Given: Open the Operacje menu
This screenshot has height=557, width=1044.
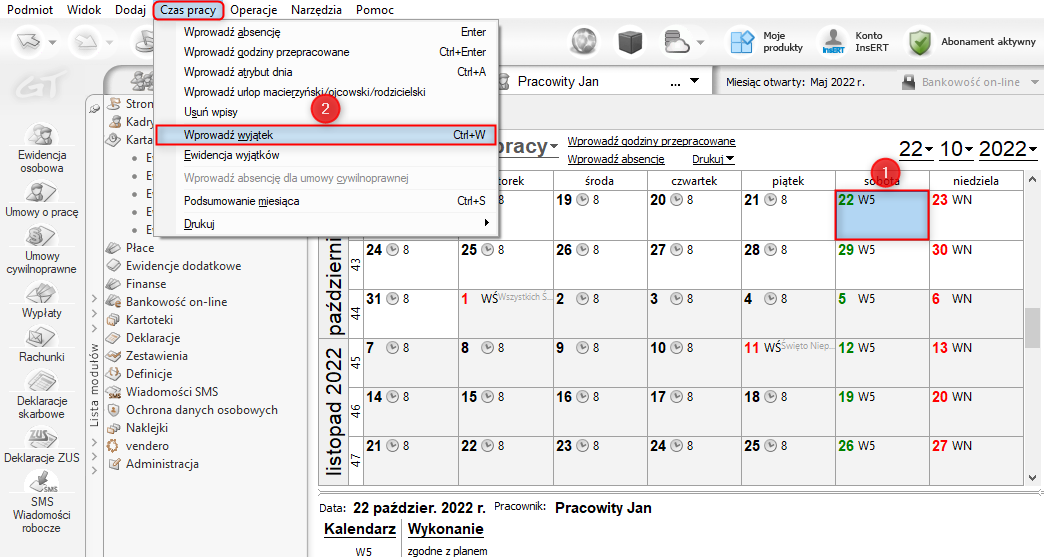Looking at the screenshot, I should pos(253,10).
